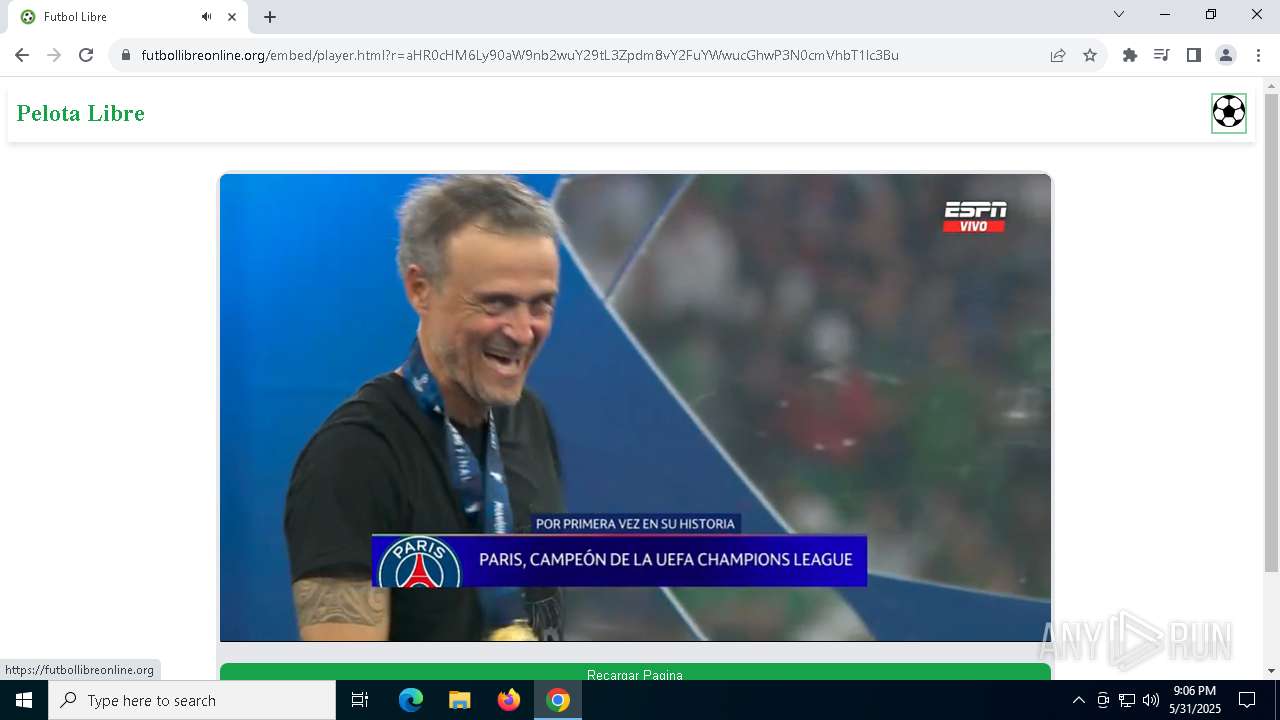This screenshot has width=1280, height=720.
Task: Open network status tray icon
Action: click(x=1127, y=700)
